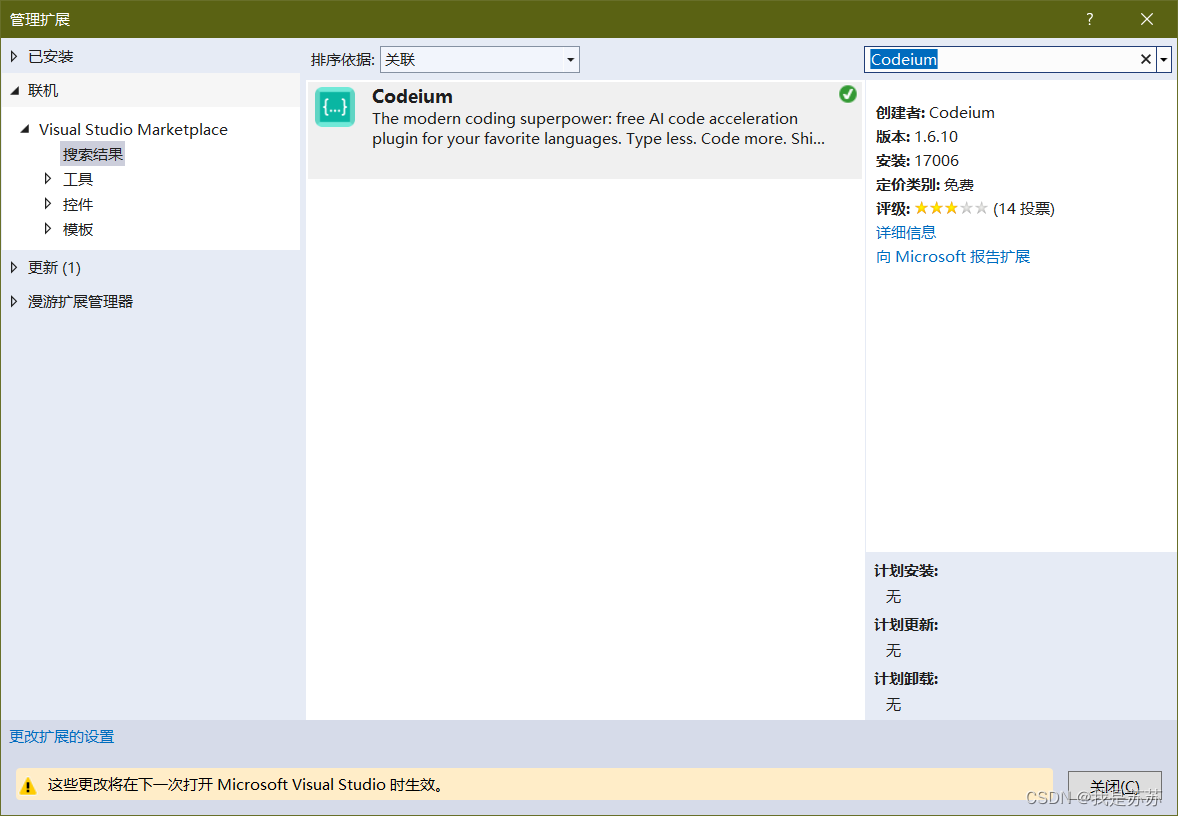The width and height of the screenshot is (1178, 816).
Task: Click the restart notification message text
Action: [246, 785]
